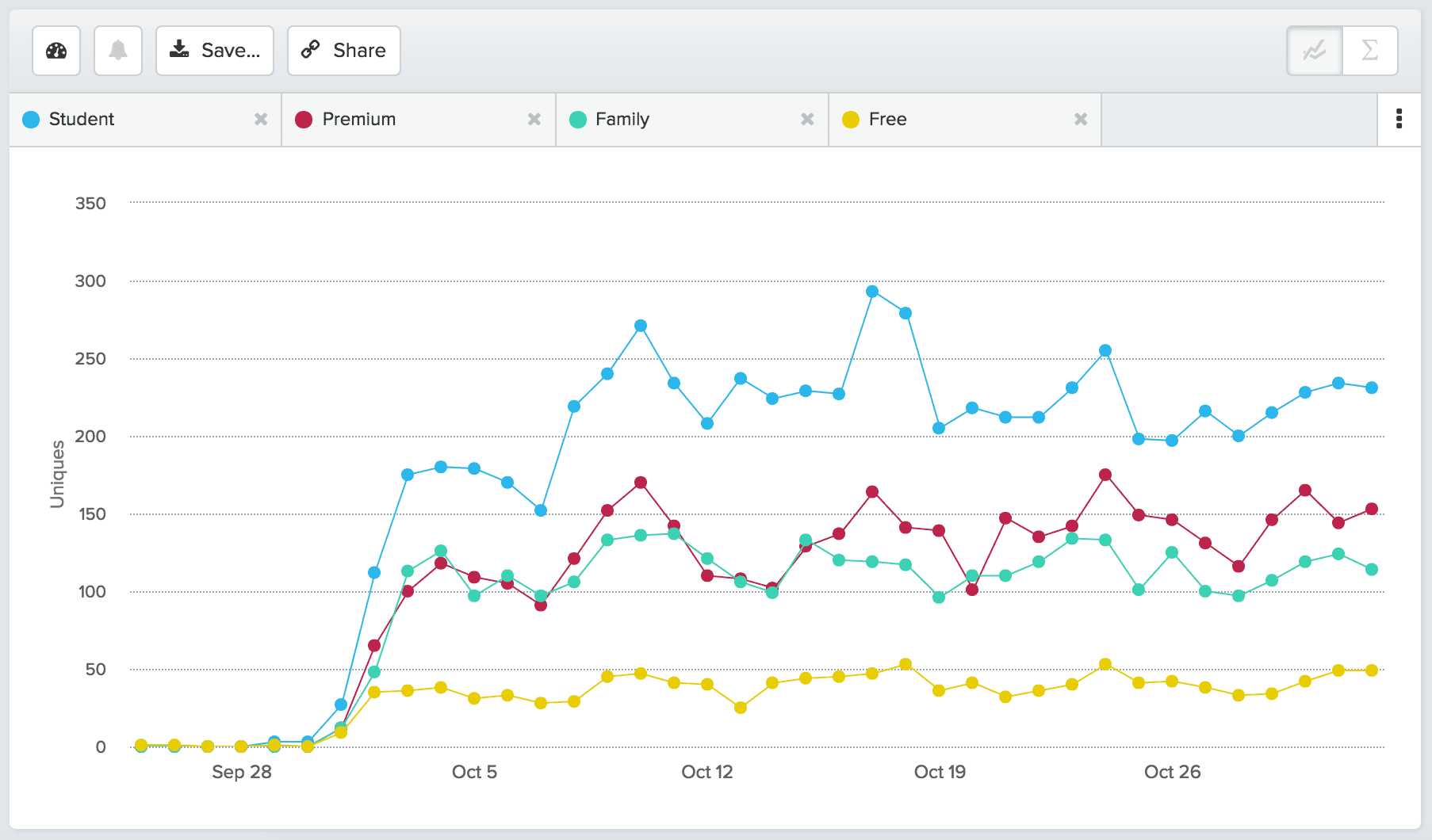The height and width of the screenshot is (840, 1432).
Task: Click the link icon inside the Share button
Action: pos(311,50)
